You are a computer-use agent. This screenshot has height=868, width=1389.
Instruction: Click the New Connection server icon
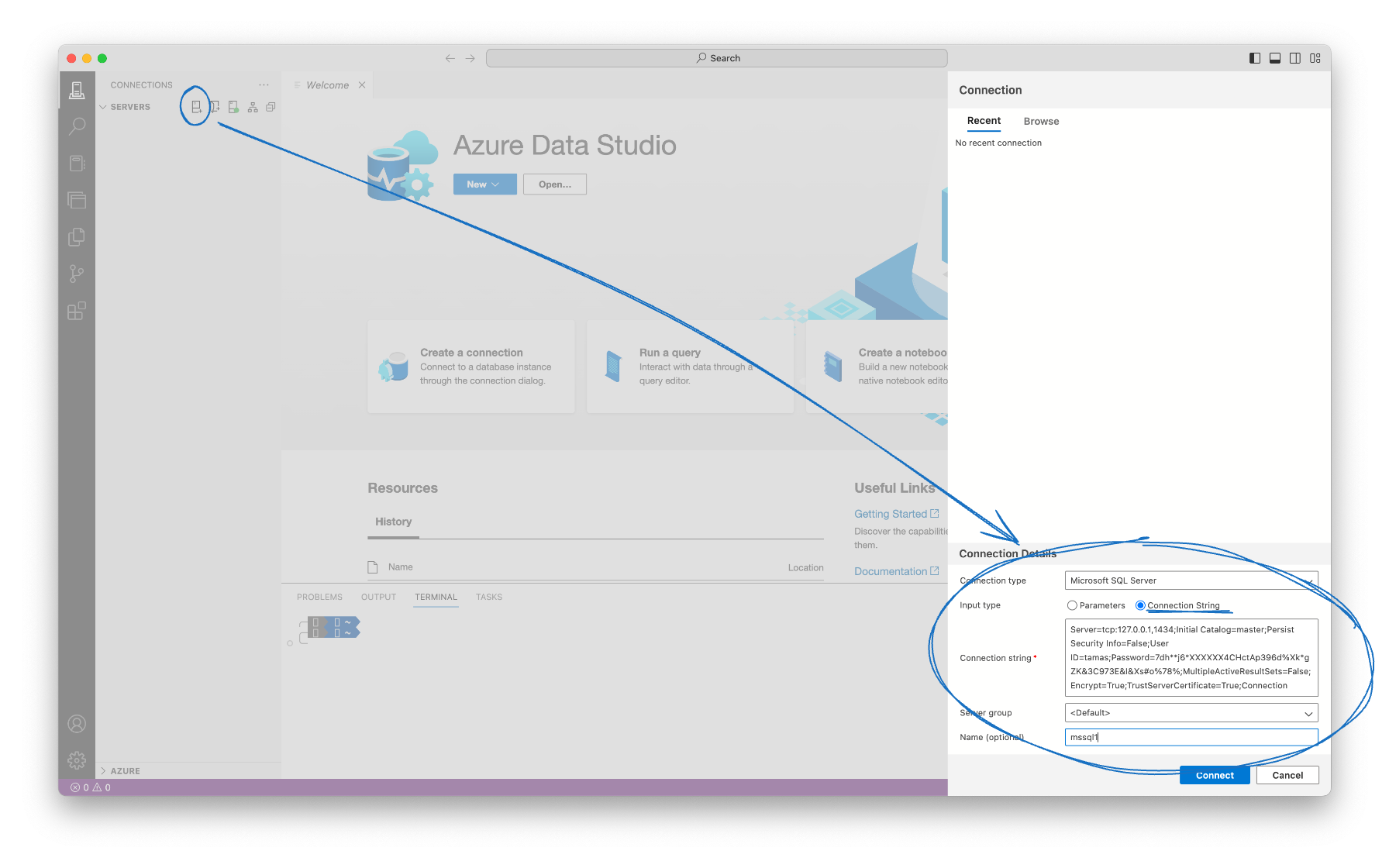[196, 107]
